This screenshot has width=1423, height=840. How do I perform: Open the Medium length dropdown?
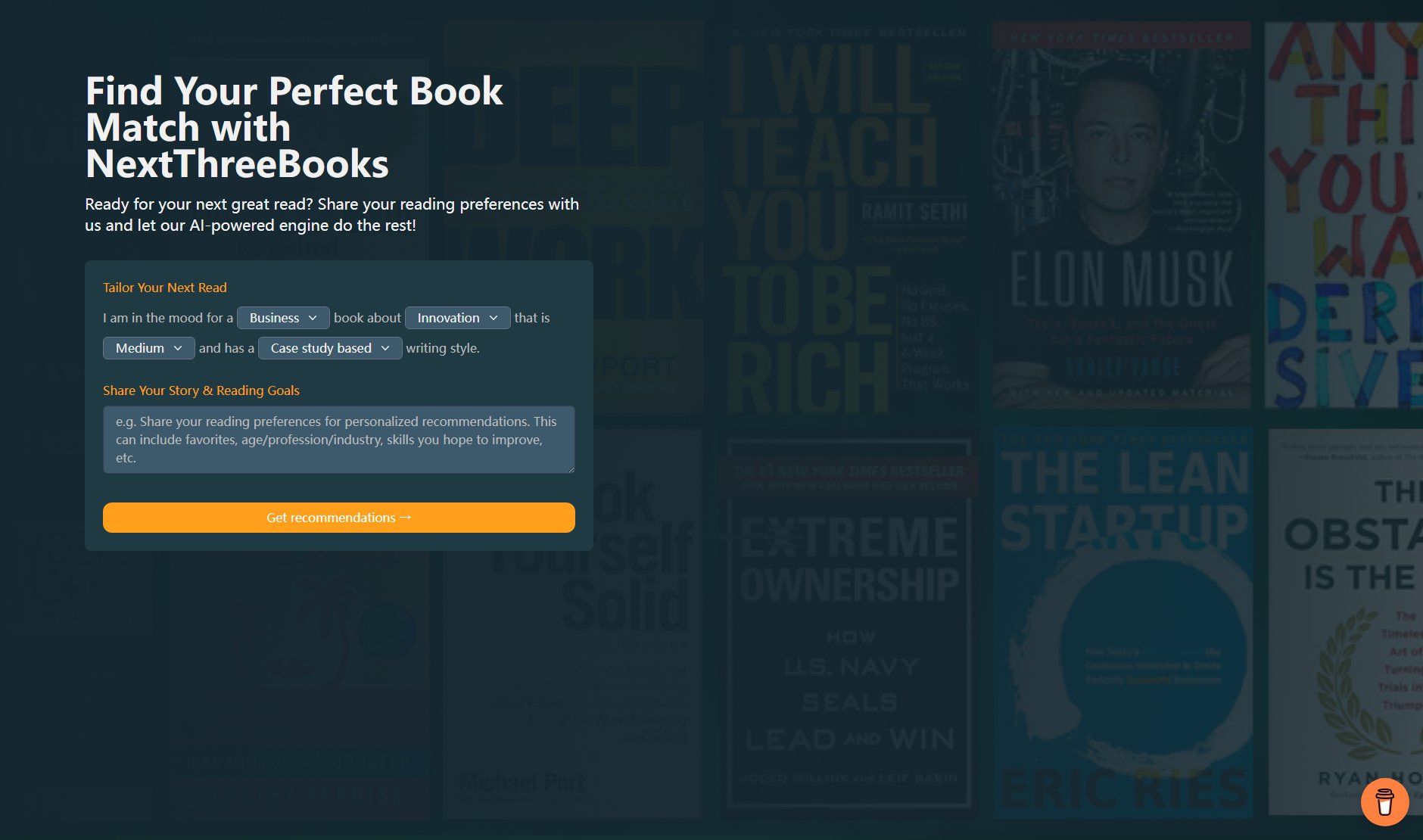click(x=149, y=348)
